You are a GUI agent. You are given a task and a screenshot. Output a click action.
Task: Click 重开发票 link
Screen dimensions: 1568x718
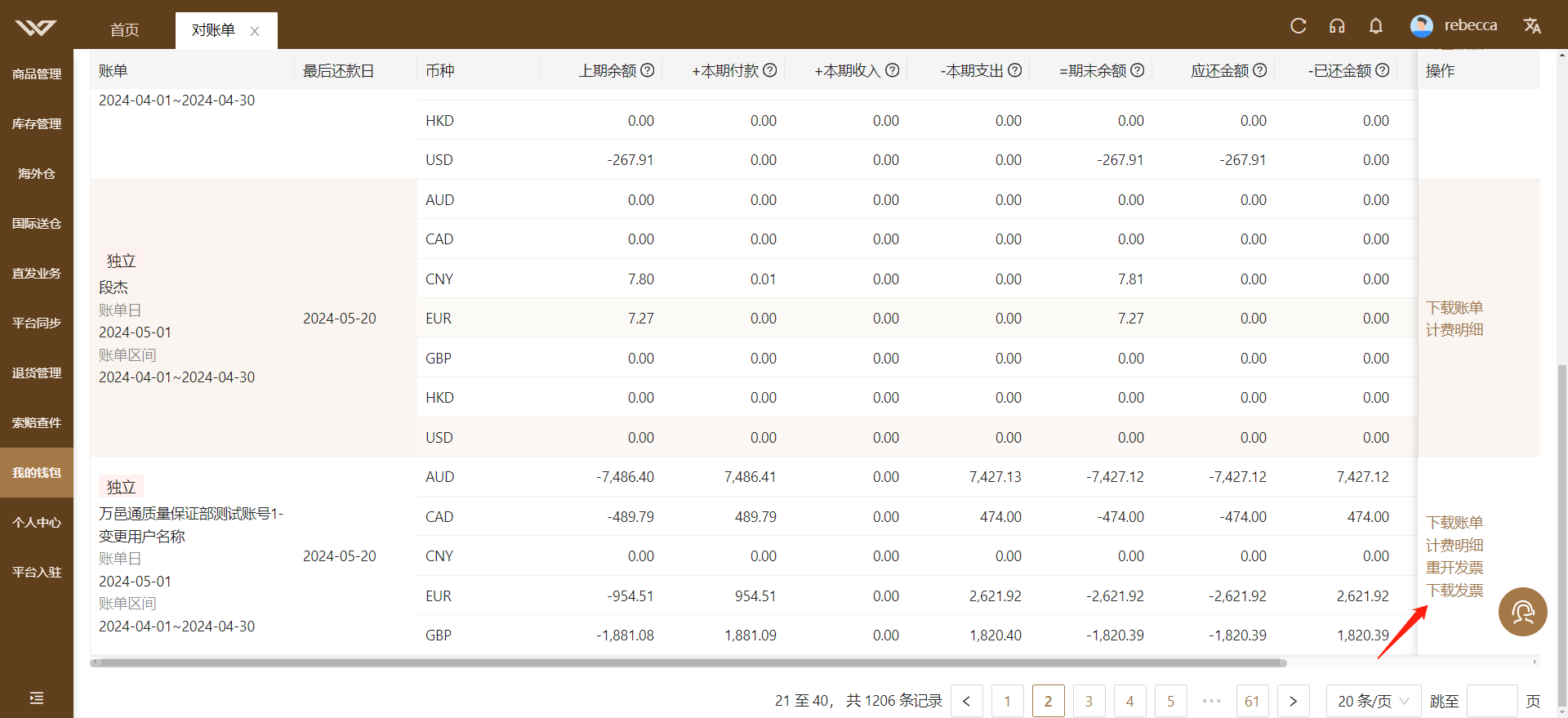pos(1454,568)
